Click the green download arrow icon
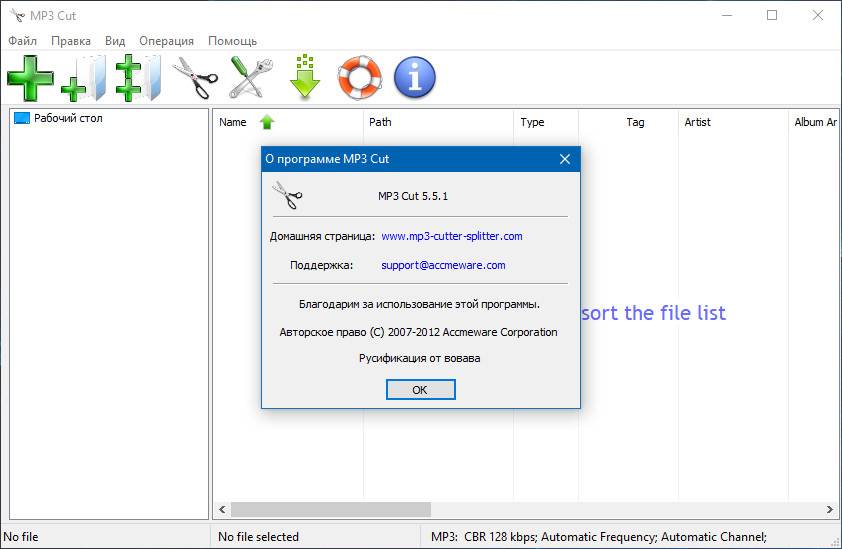The width and height of the screenshot is (842, 549). [304, 76]
